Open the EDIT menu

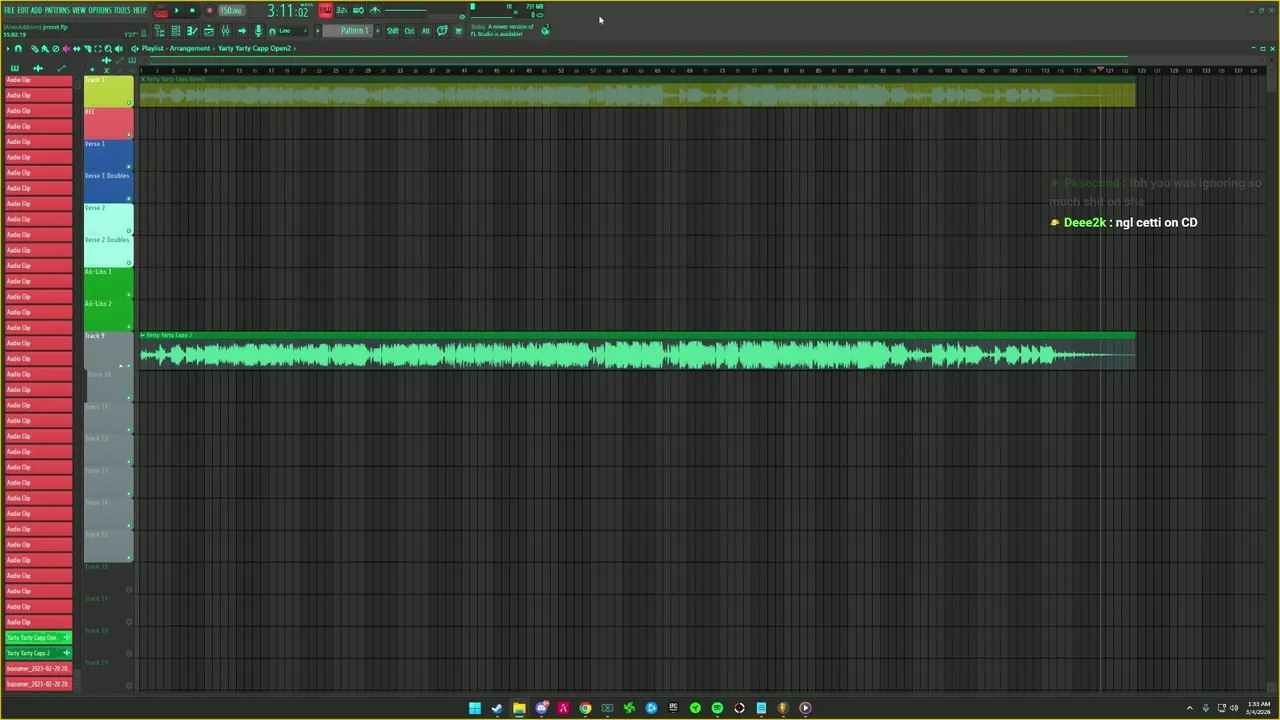[x=23, y=10]
